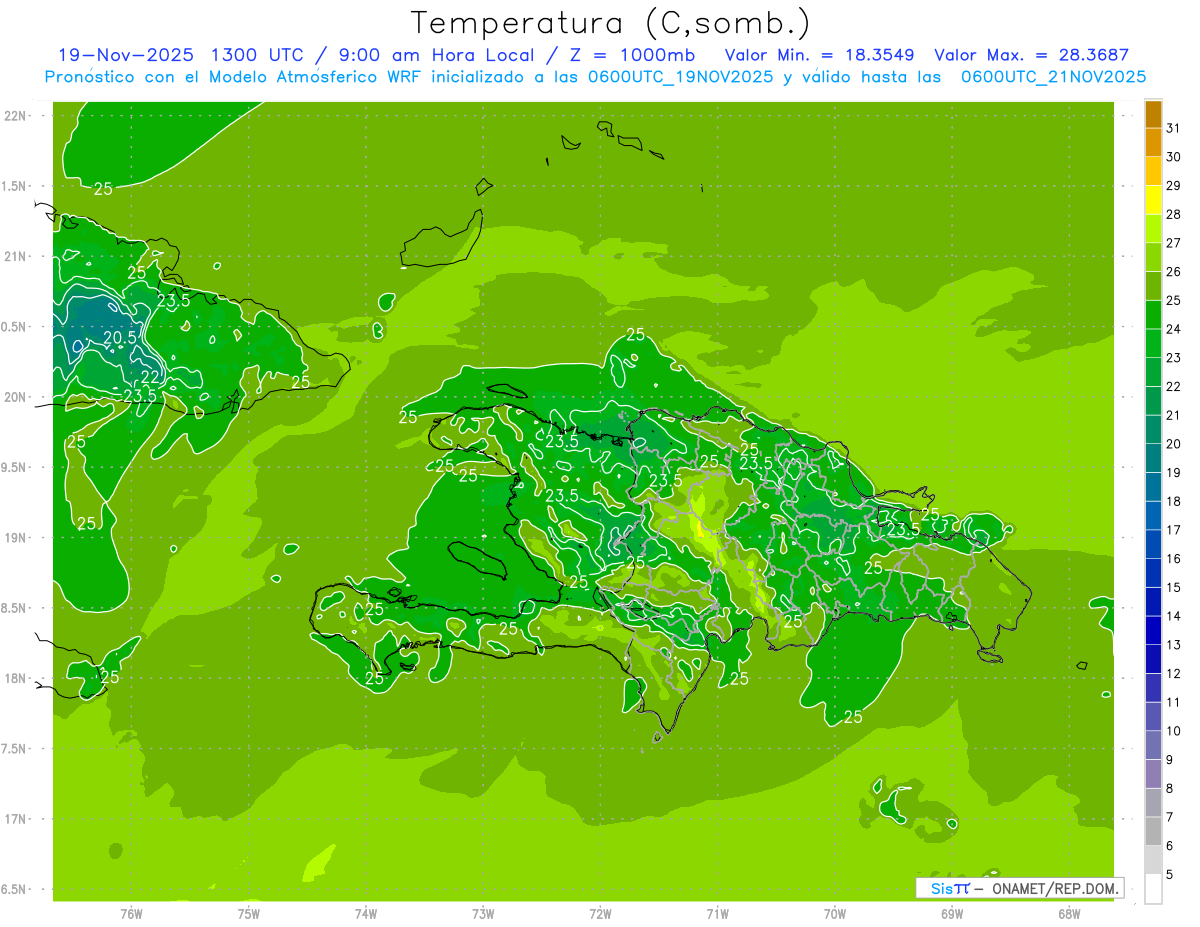
Task: Click the "72W" longitude axis label
Action: 600,913
